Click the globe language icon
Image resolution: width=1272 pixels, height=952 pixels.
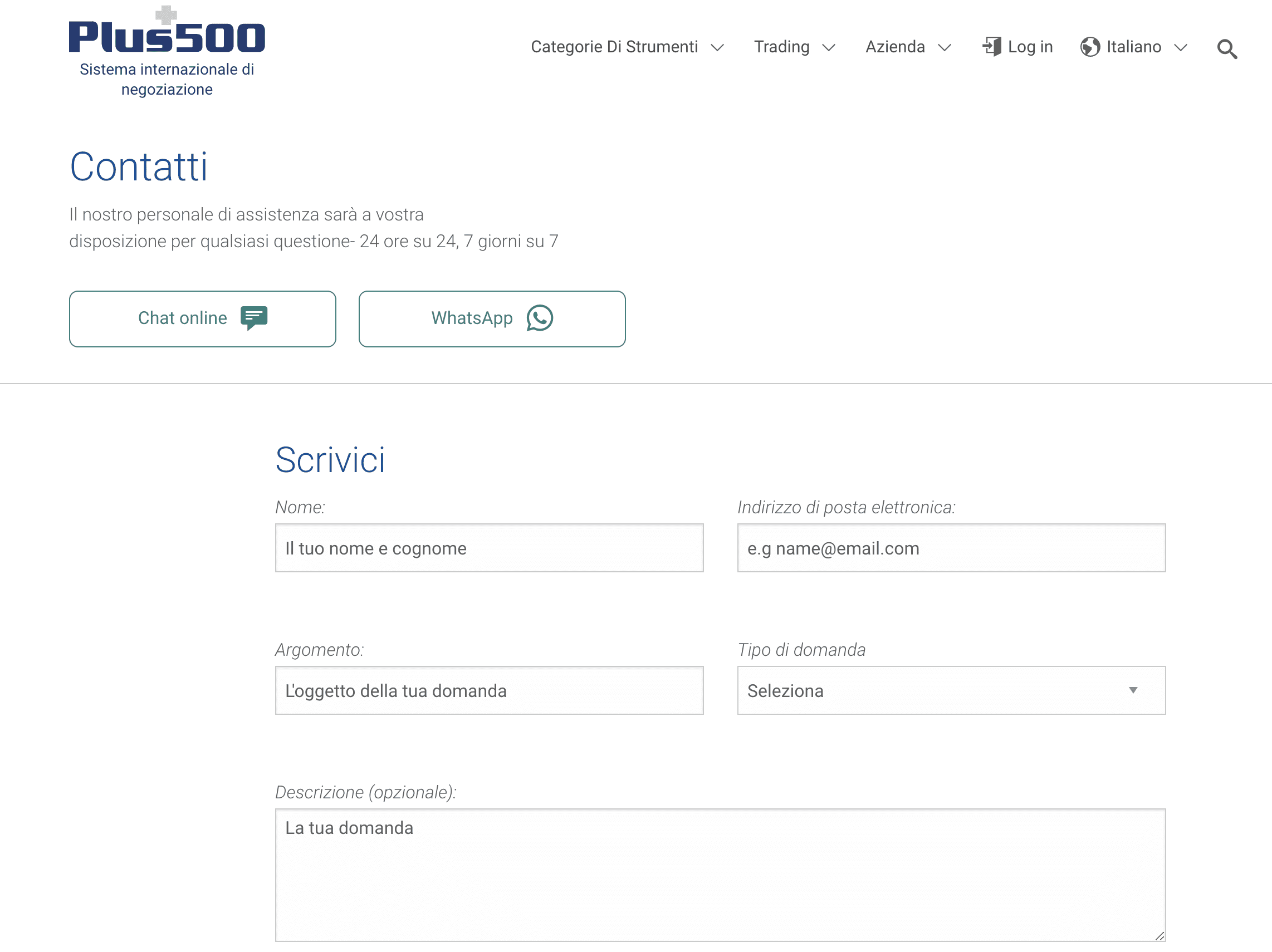pyautogui.click(x=1089, y=47)
